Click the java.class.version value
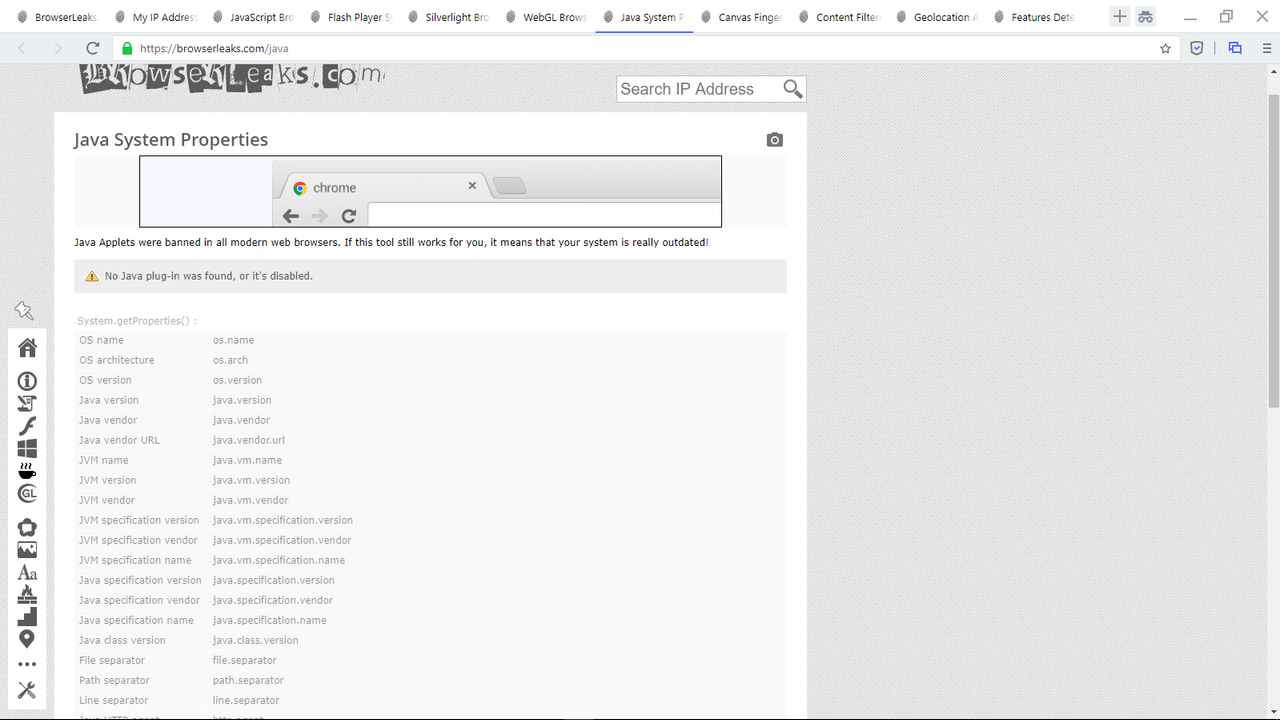The image size is (1280, 720). tap(255, 640)
